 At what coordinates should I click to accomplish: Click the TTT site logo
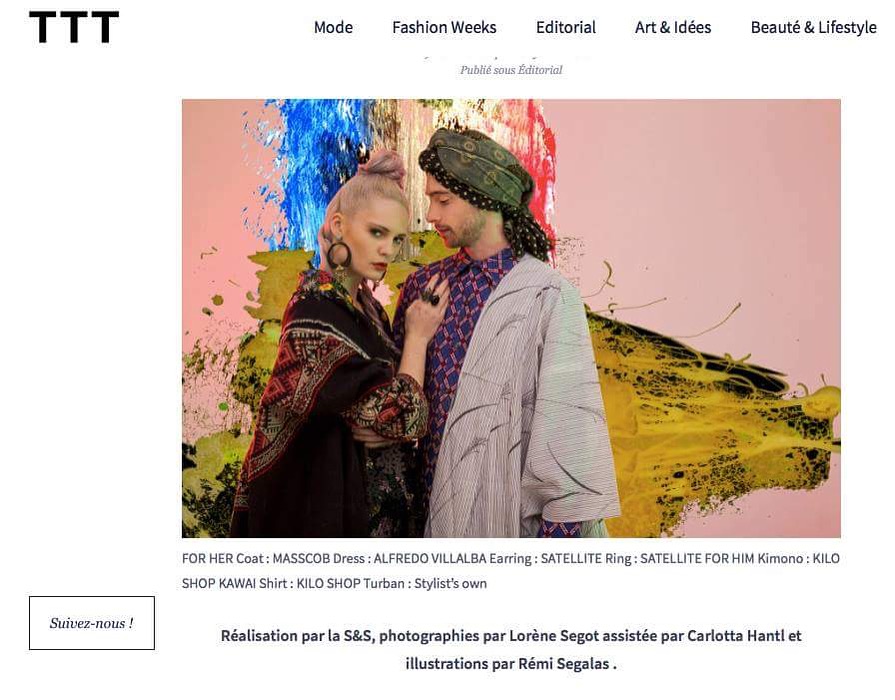(74, 27)
